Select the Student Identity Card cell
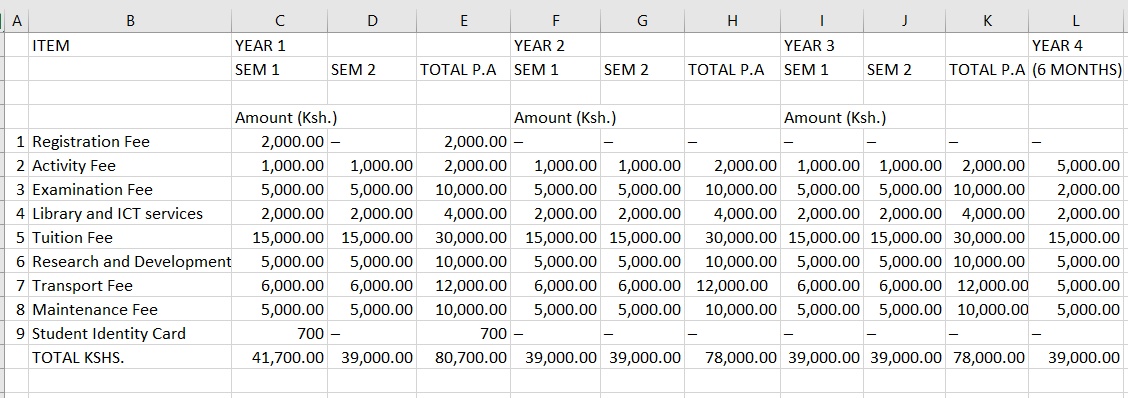Screen dimensions: 1128x398 click(129, 333)
